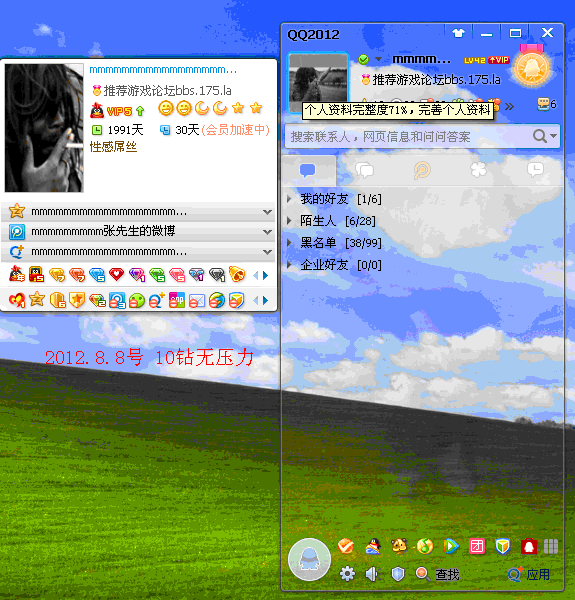Click the black penguin 5 badge

pos(37,274)
